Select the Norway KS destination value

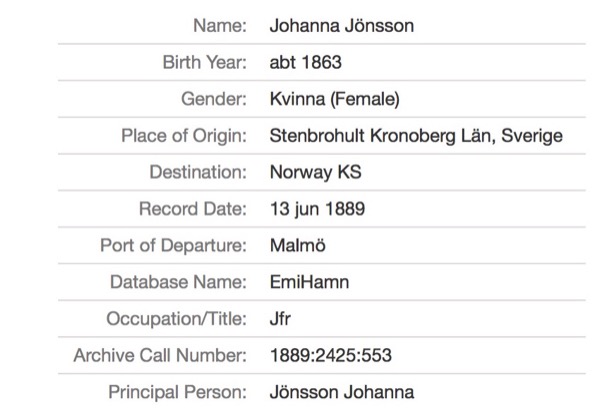(315, 172)
